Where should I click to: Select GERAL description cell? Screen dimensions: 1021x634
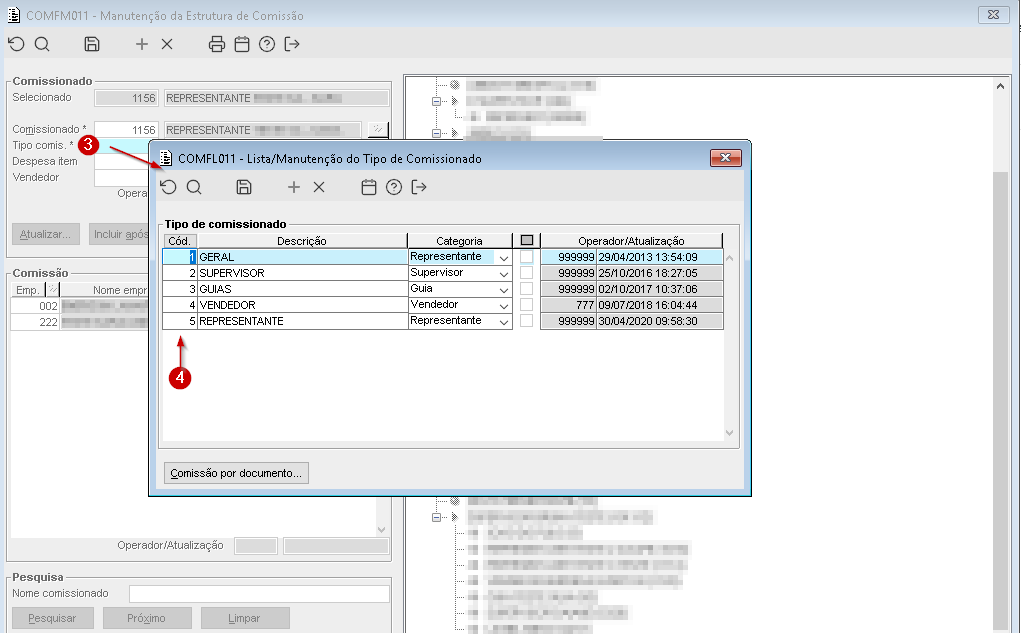pos(302,257)
